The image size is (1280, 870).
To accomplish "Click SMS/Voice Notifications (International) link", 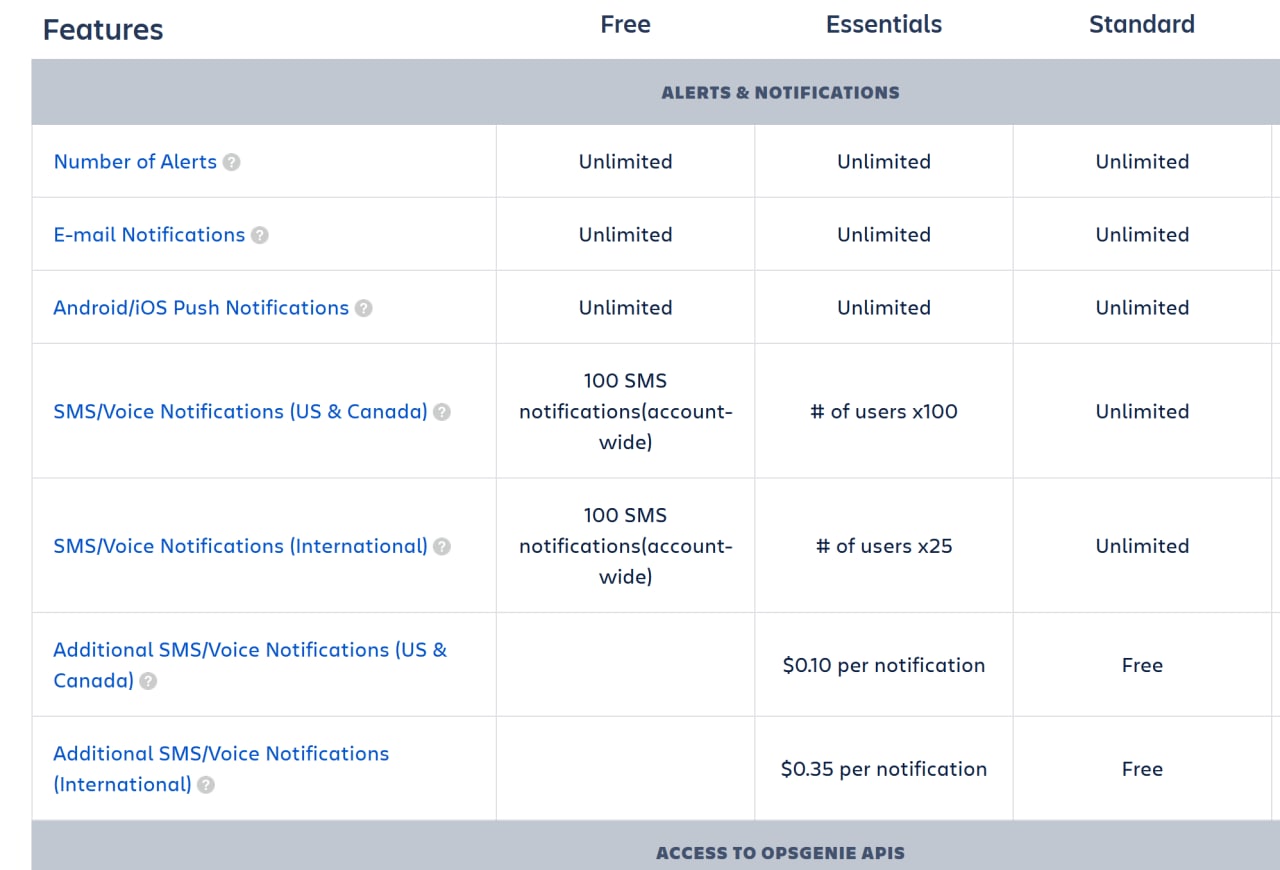I will 240,547.
